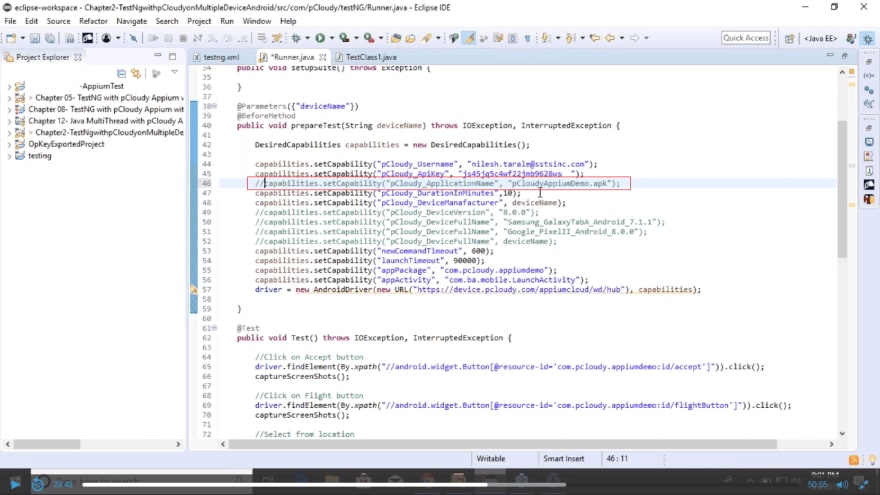
Task: Switch to the Java EE perspective
Action: point(820,38)
